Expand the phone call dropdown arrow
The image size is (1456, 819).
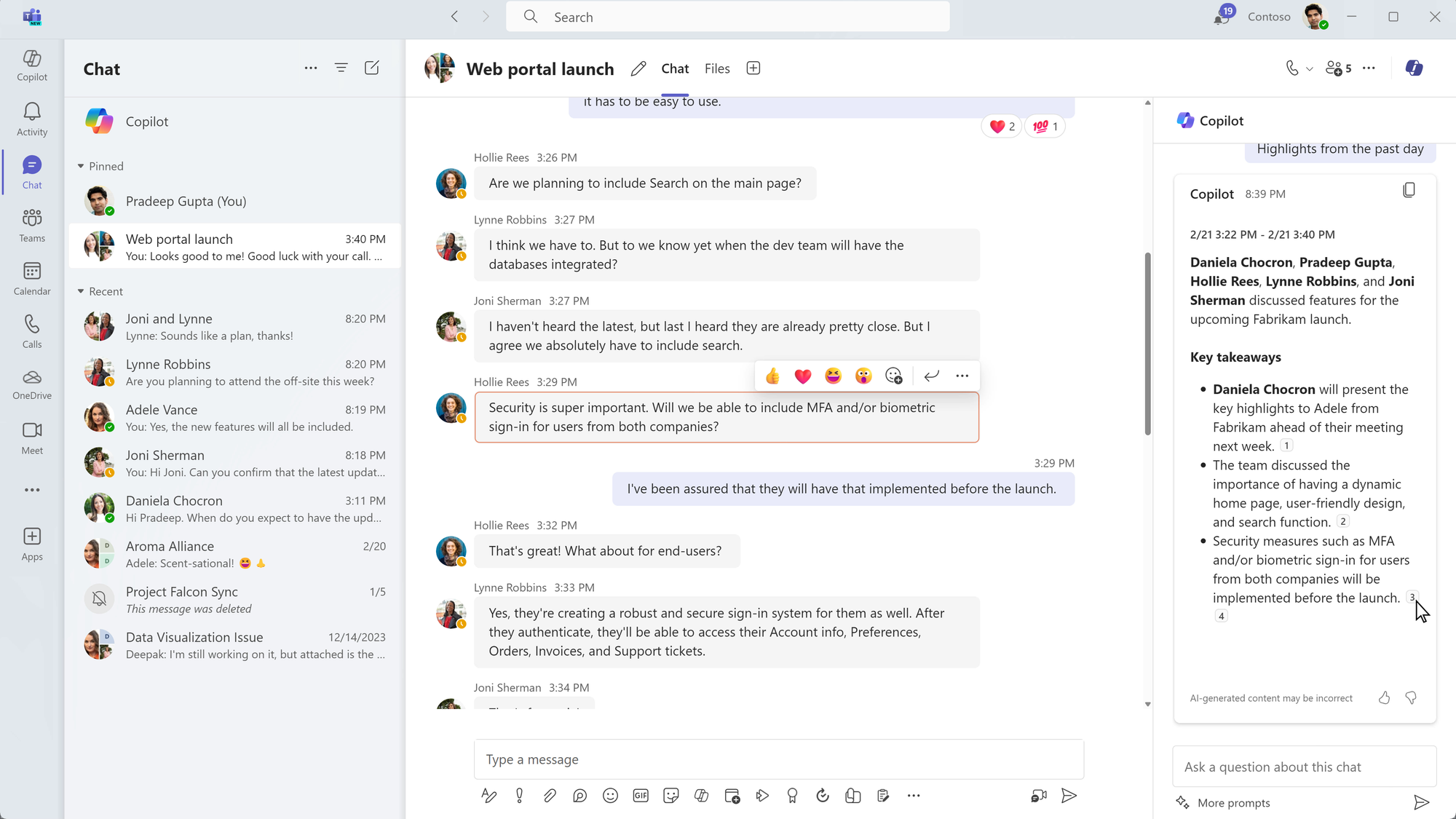pyautogui.click(x=1310, y=68)
